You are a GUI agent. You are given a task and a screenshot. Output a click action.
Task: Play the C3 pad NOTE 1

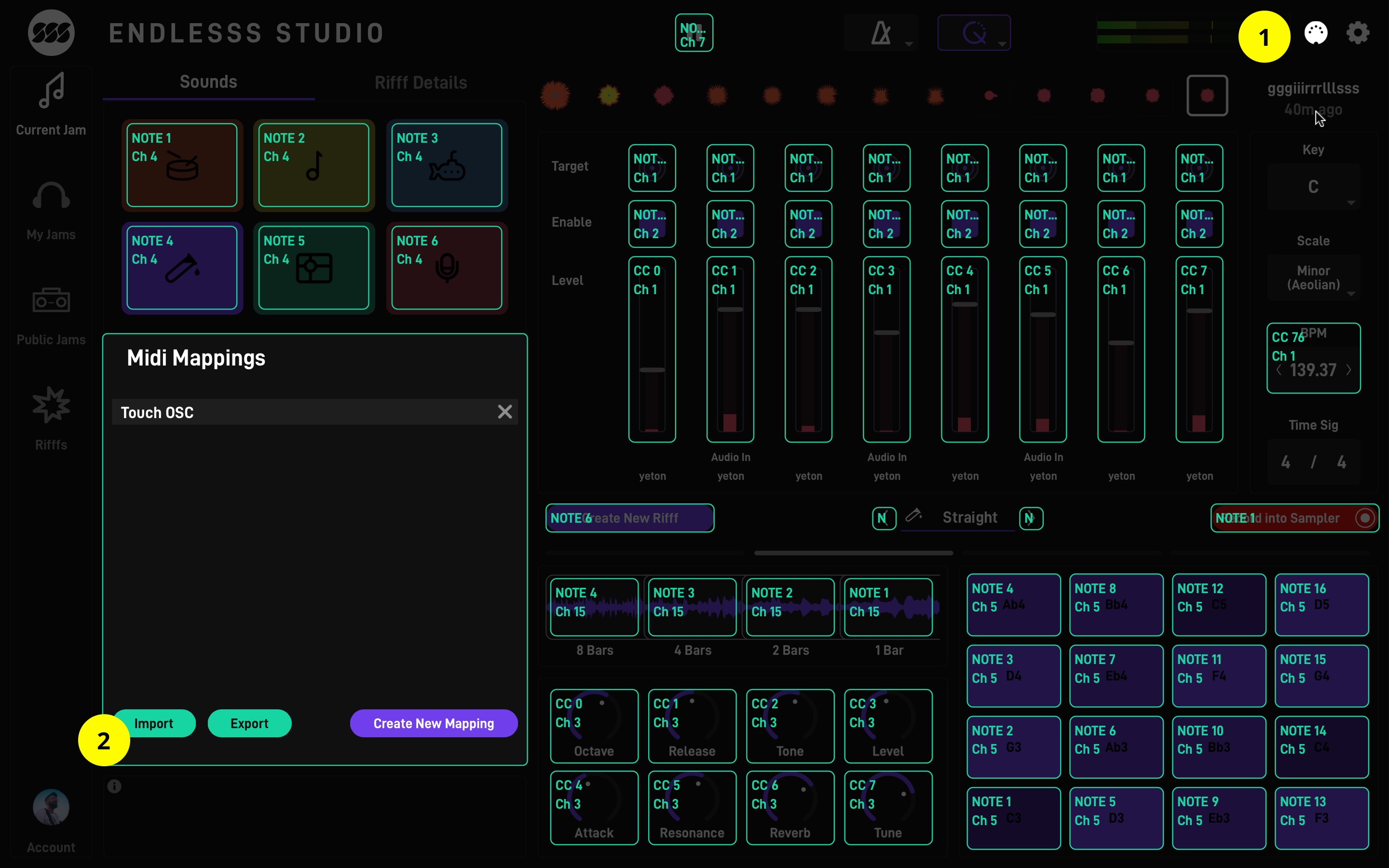click(1013, 818)
